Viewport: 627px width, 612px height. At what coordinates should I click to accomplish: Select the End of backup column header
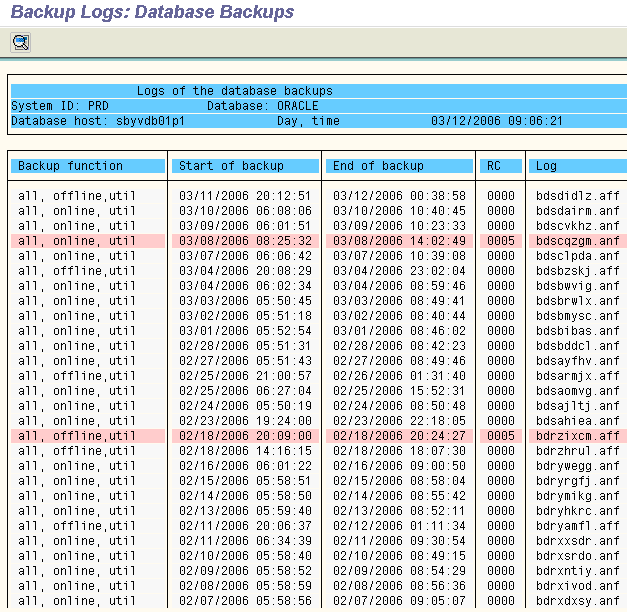point(399,166)
